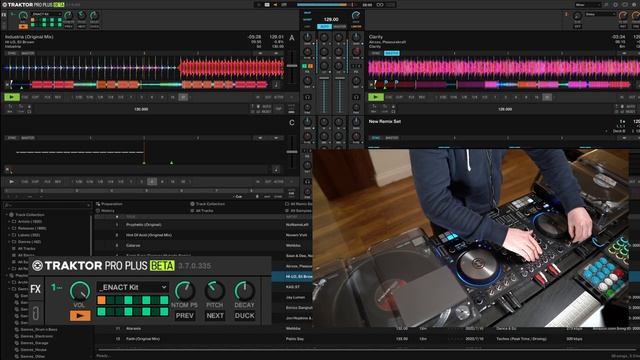Click the Deck A tempo fader
640x360 pixels.
(x=292, y=66)
